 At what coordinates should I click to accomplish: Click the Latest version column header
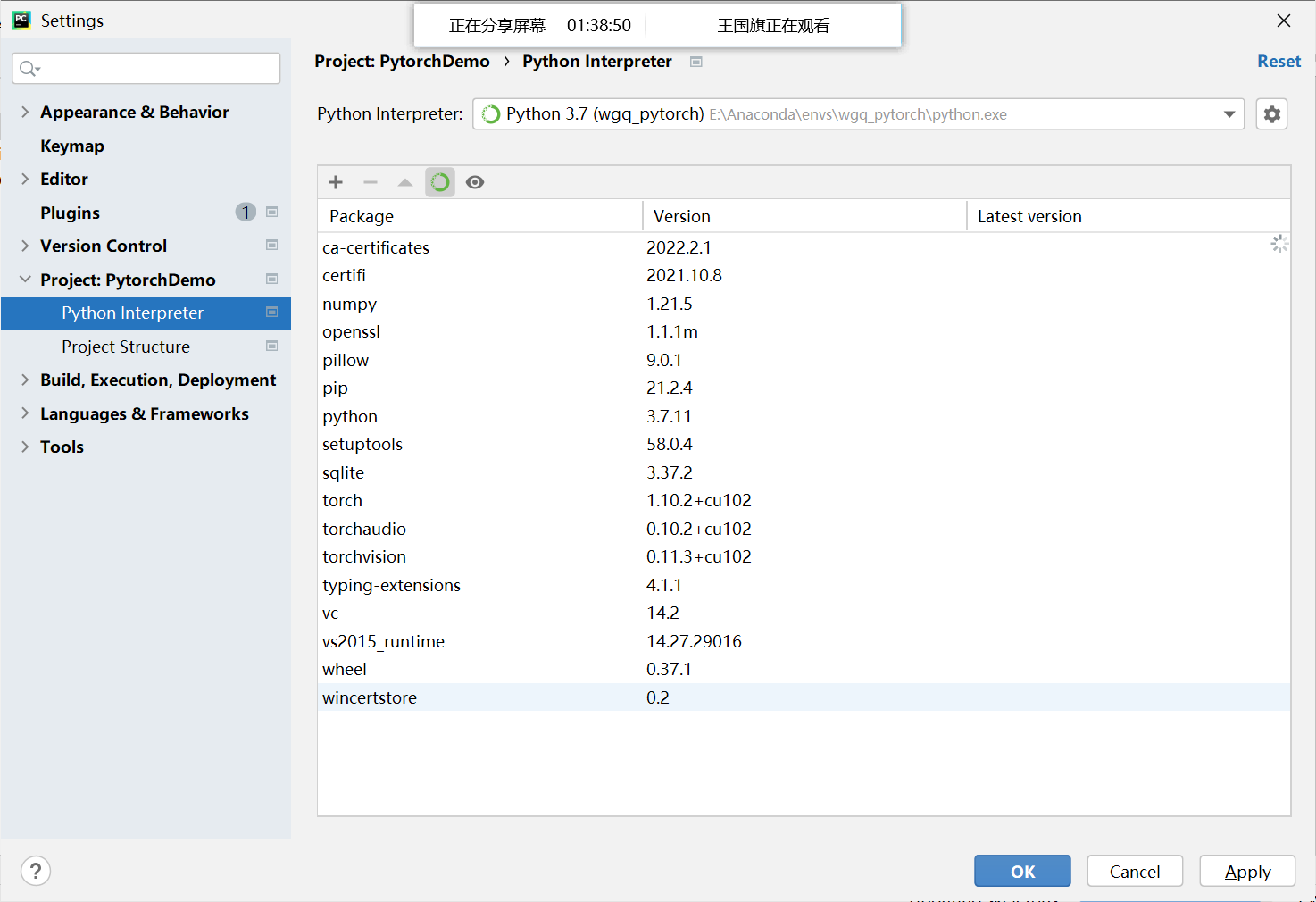point(1129,216)
